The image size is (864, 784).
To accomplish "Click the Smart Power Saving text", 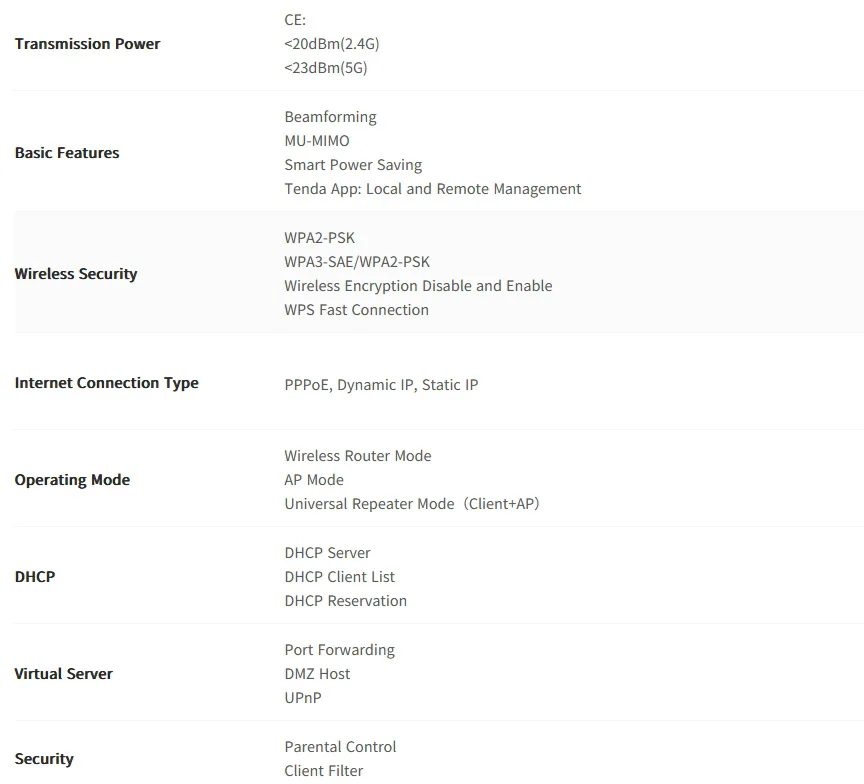I will pyautogui.click(x=353, y=165).
